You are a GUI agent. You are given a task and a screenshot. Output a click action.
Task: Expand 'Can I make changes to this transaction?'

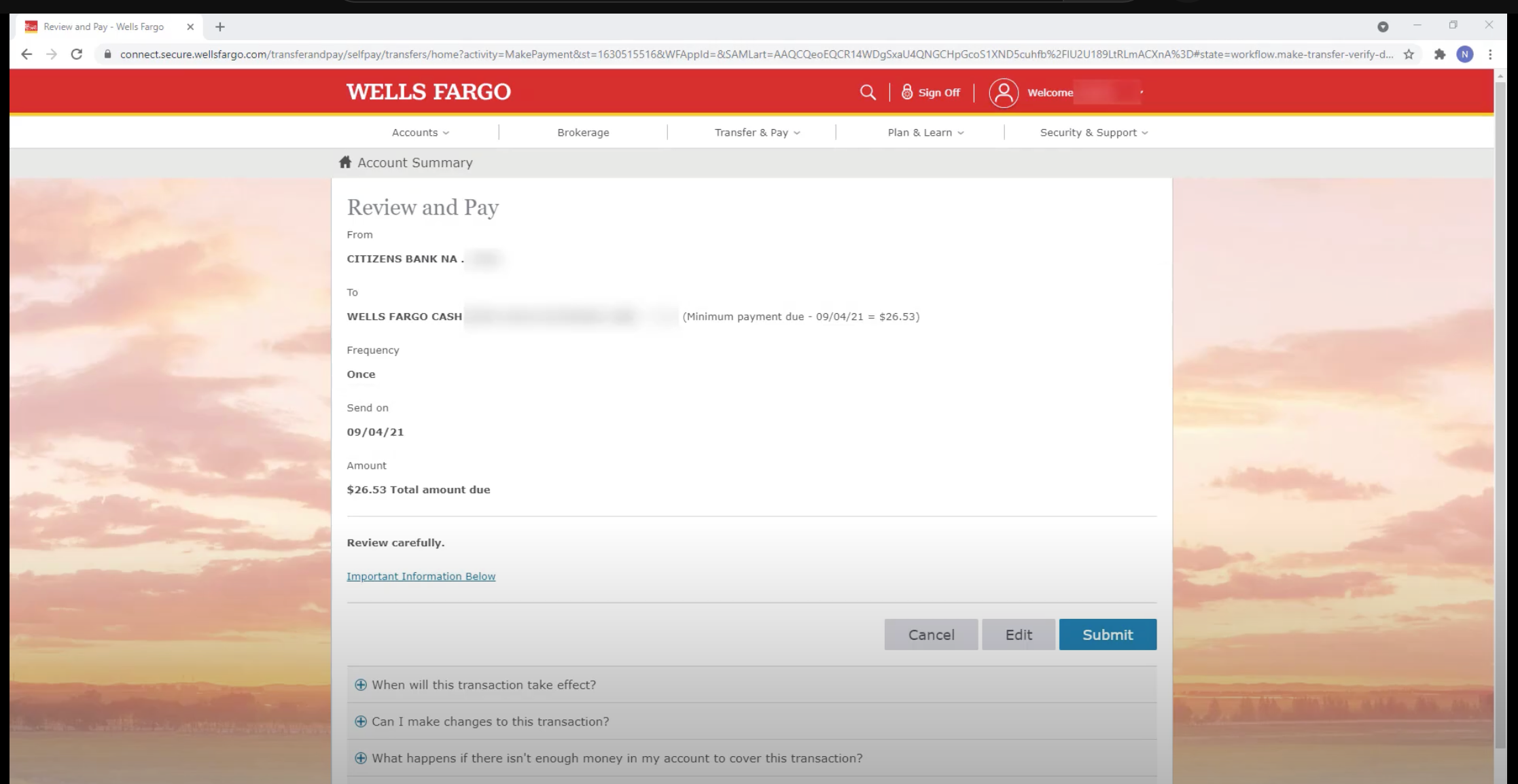coord(490,721)
